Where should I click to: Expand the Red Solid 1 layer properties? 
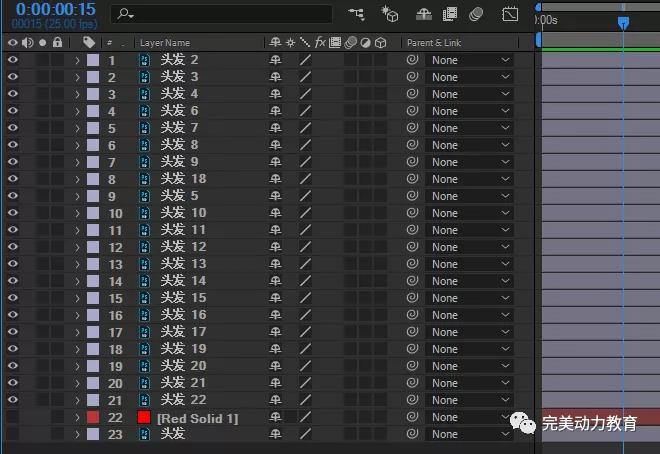pyautogui.click(x=77, y=417)
